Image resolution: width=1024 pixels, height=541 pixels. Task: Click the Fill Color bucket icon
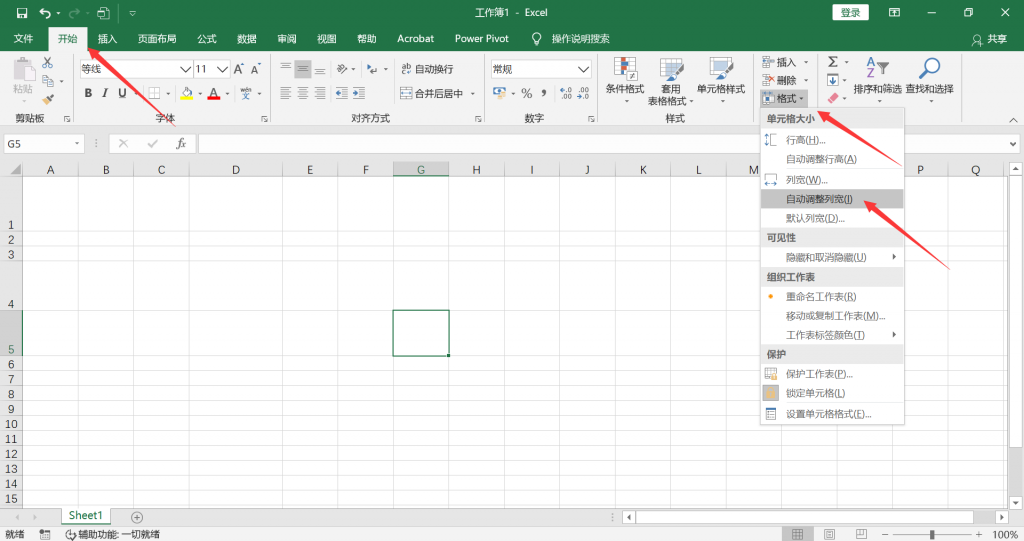coord(187,93)
